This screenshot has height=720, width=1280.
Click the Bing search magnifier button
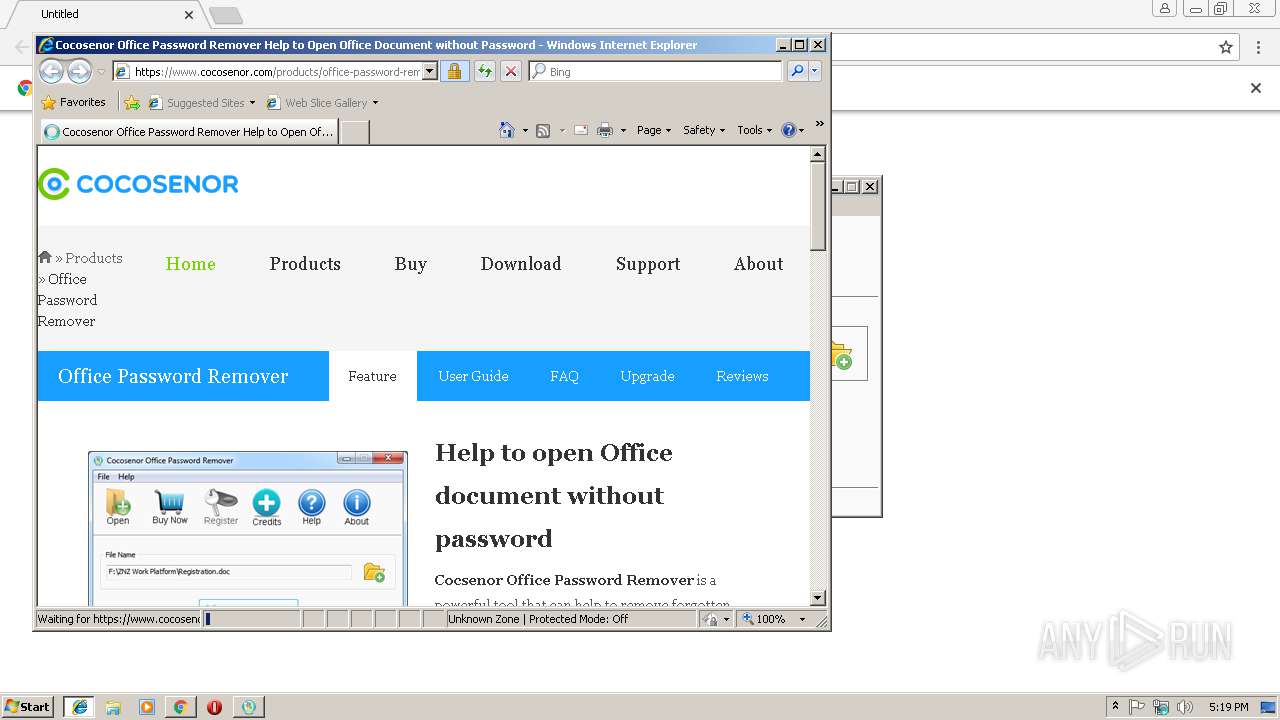pos(797,71)
